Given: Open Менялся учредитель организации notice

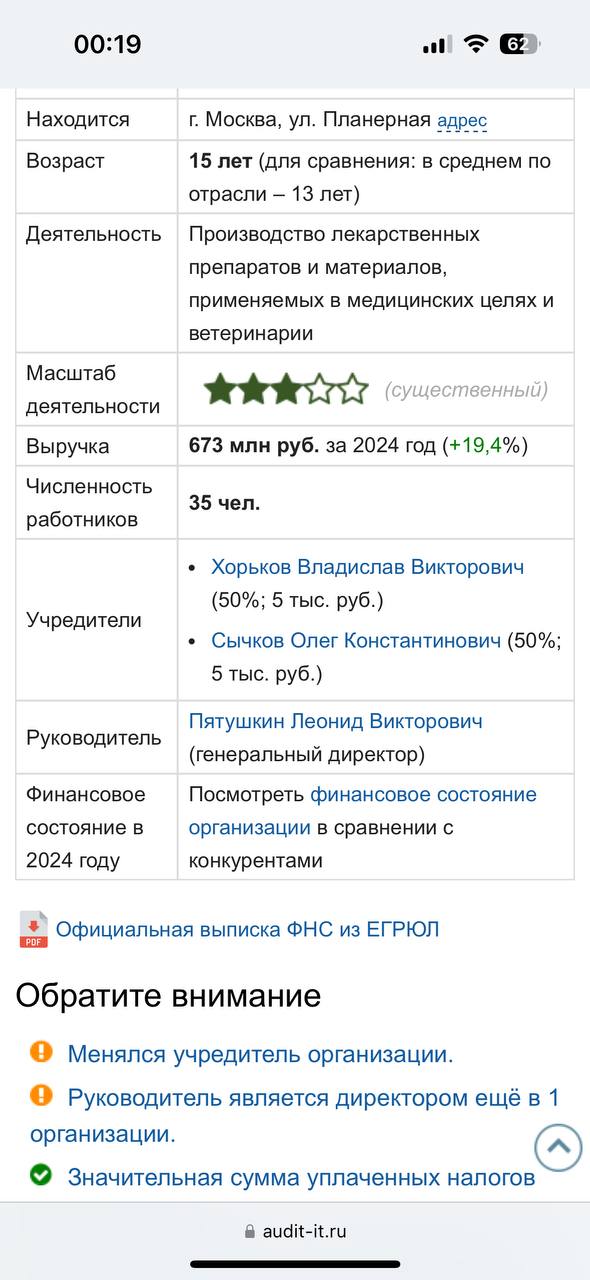Looking at the screenshot, I should click(260, 1054).
